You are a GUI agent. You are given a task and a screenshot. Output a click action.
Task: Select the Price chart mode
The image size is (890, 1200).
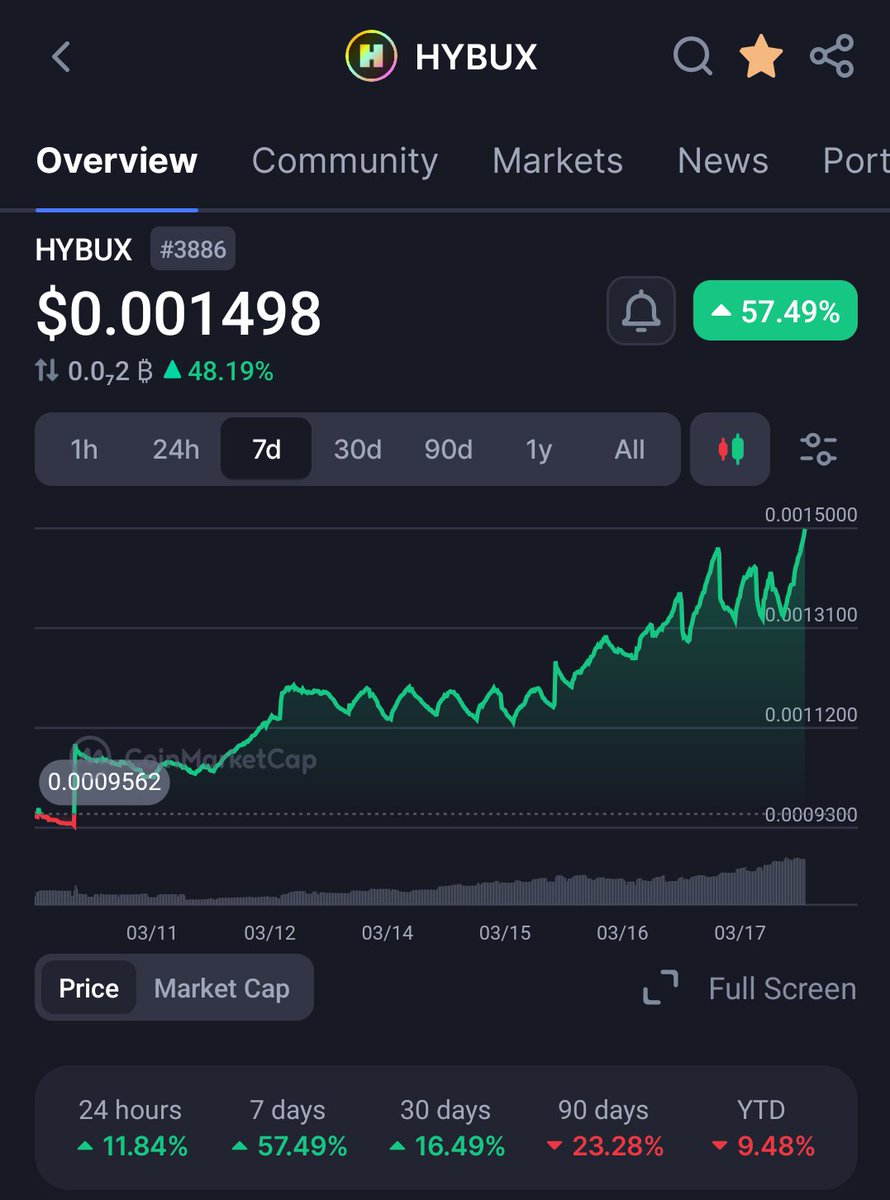[89, 988]
